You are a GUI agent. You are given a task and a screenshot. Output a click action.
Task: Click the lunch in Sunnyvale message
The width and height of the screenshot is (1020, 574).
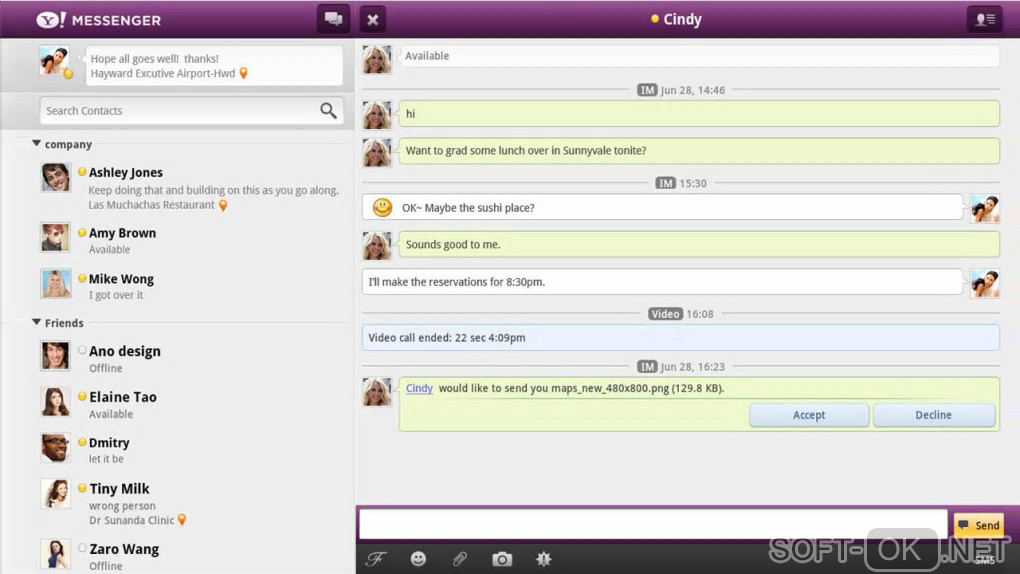(x=699, y=151)
